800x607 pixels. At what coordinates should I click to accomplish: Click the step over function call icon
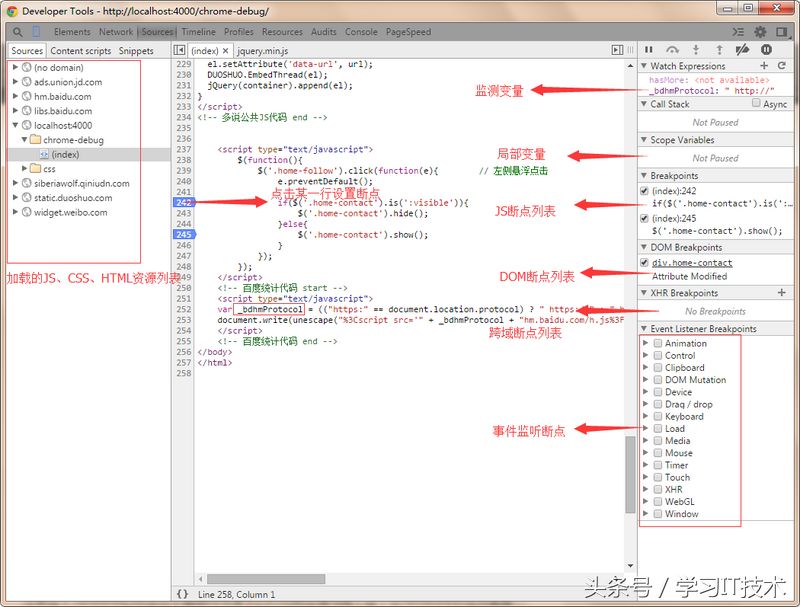[x=672, y=49]
